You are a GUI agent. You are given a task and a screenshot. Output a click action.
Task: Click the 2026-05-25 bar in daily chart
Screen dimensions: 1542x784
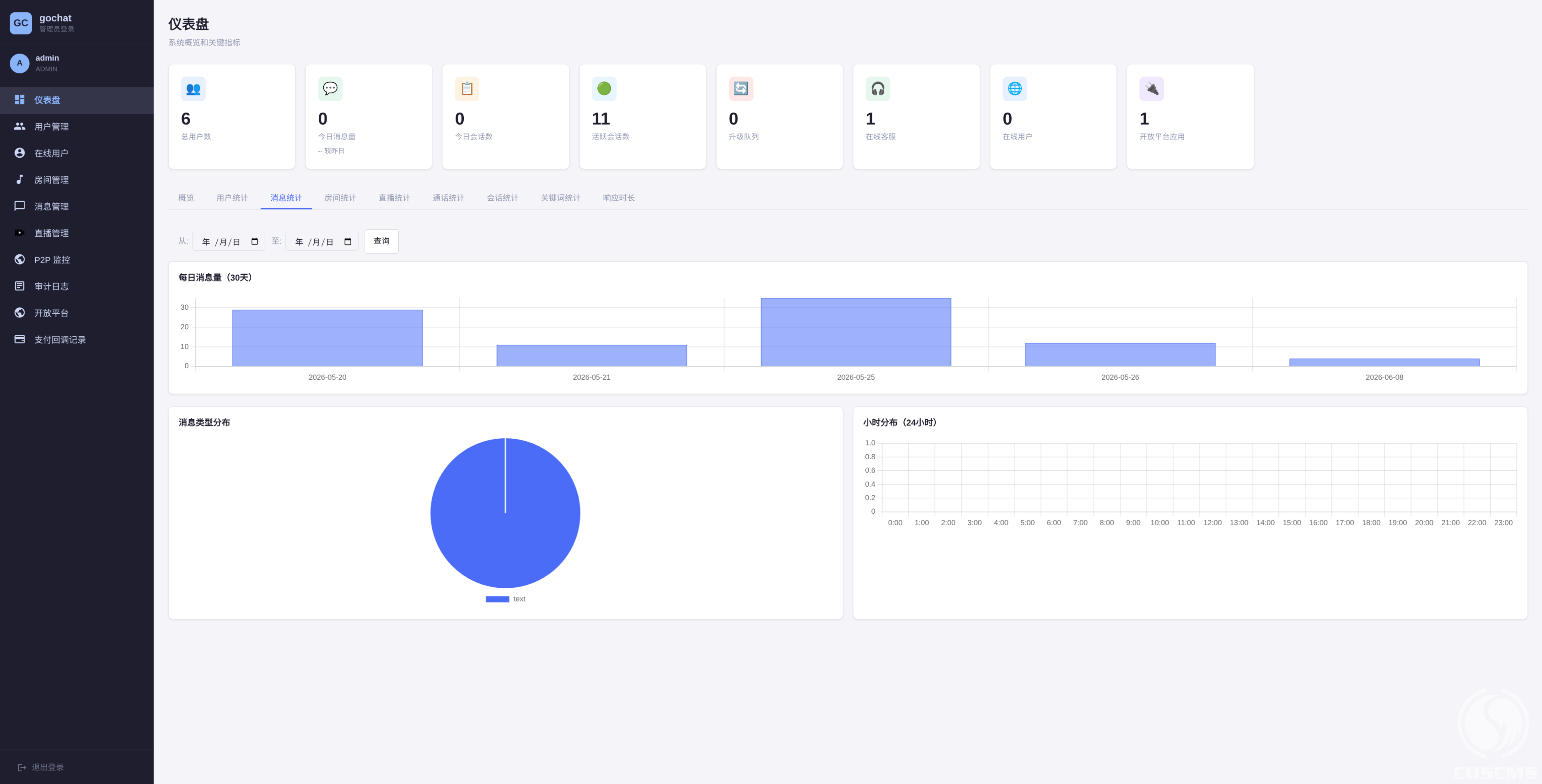click(856, 332)
